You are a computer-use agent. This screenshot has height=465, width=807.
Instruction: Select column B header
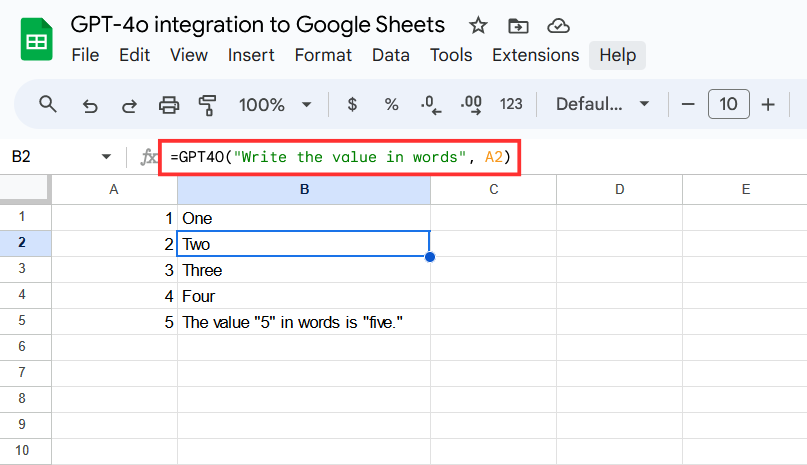[x=304, y=190]
